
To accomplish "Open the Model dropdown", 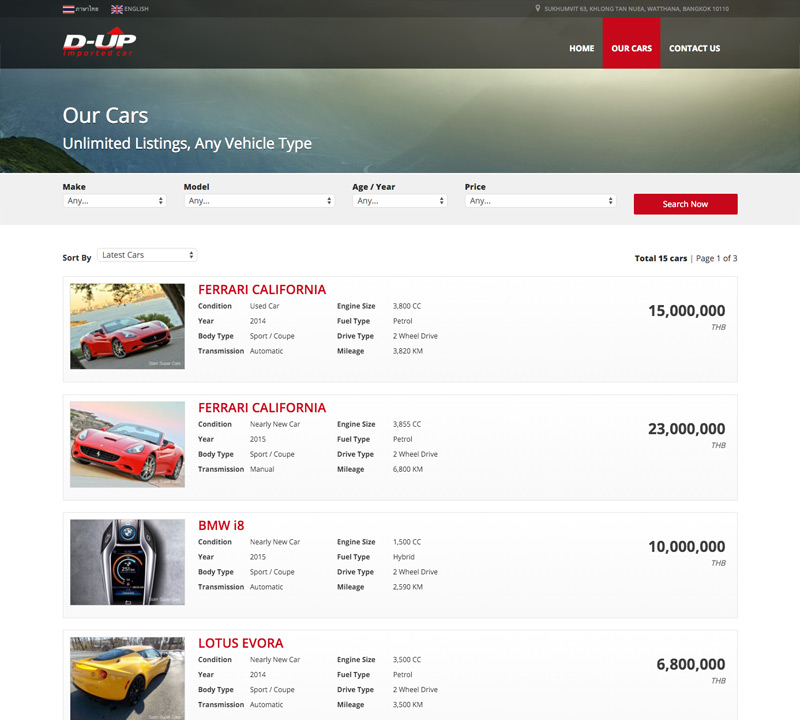I will (x=259, y=201).
